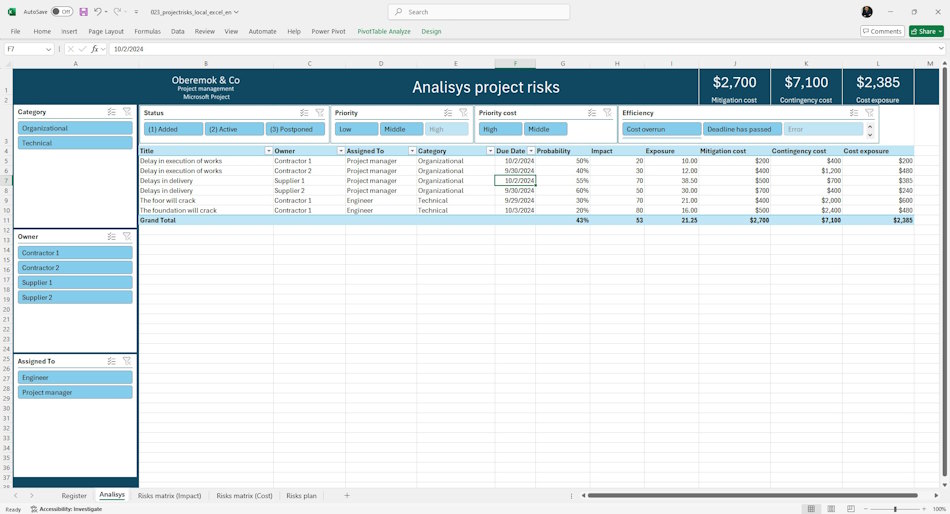The width and height of the screenshot is (950, 514).
Task: Clear filter on Status slicer
Action: tap(319, 113)
